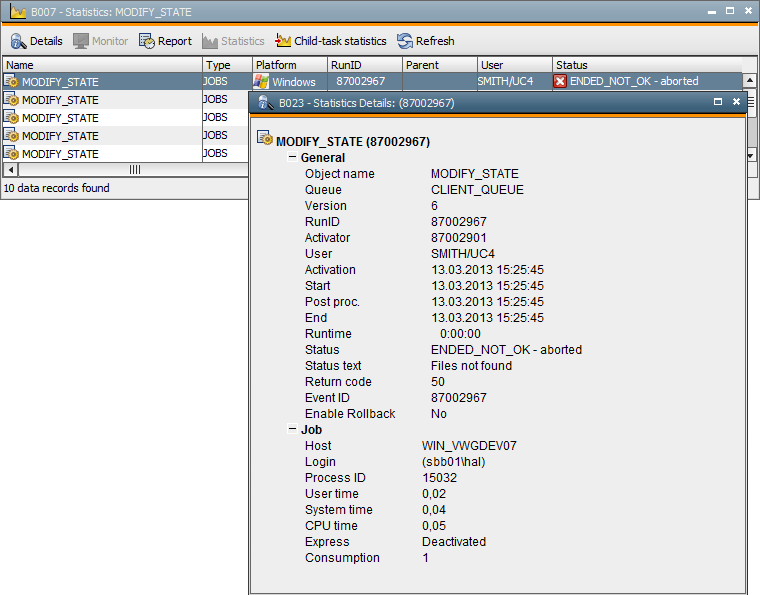Select the second MODIFY_STATE row
The width and height of the screenshot is (760, 595).
(x=60, y=100)
